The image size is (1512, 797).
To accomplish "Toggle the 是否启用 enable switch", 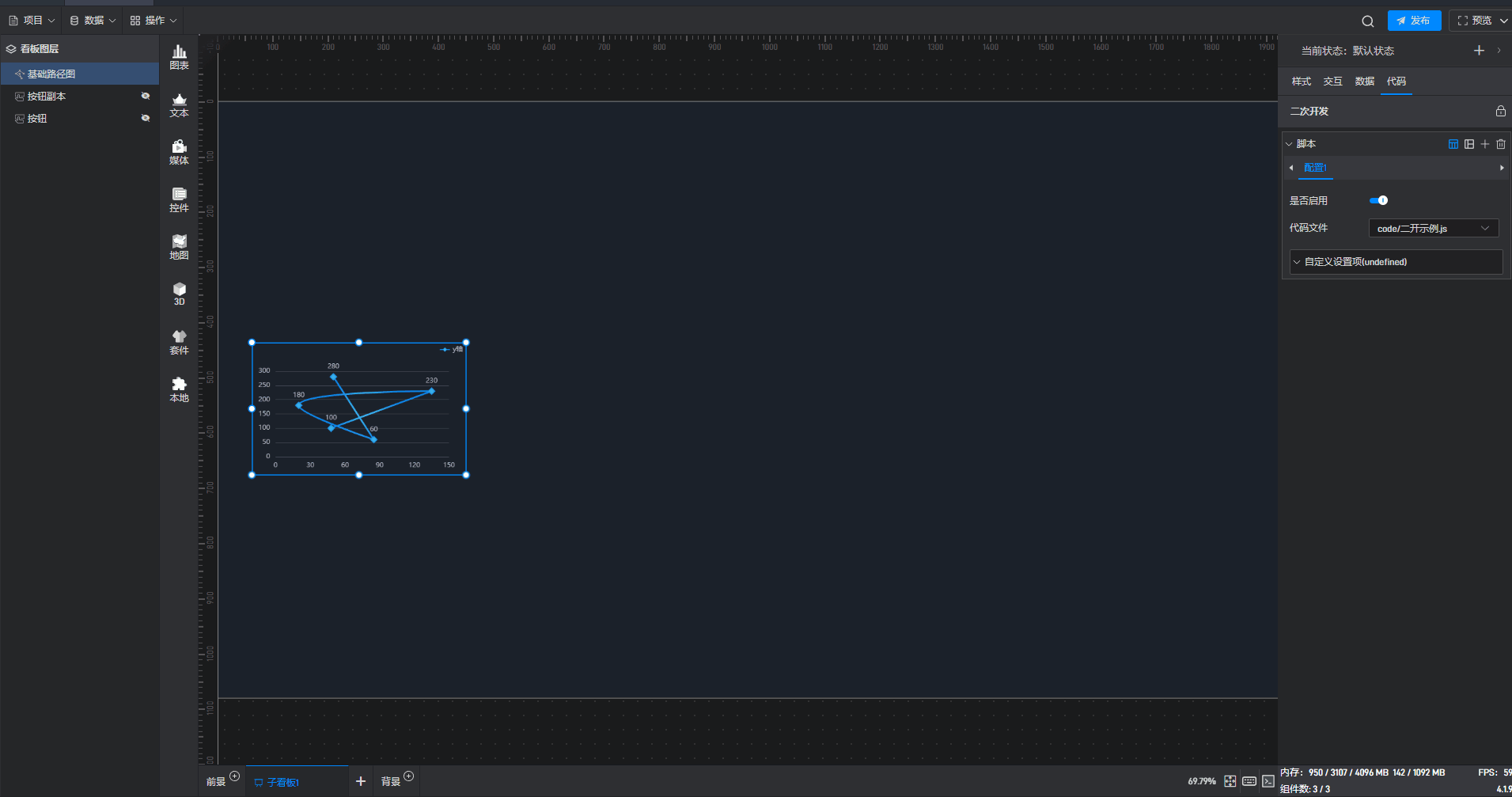I will (1378, 201).
